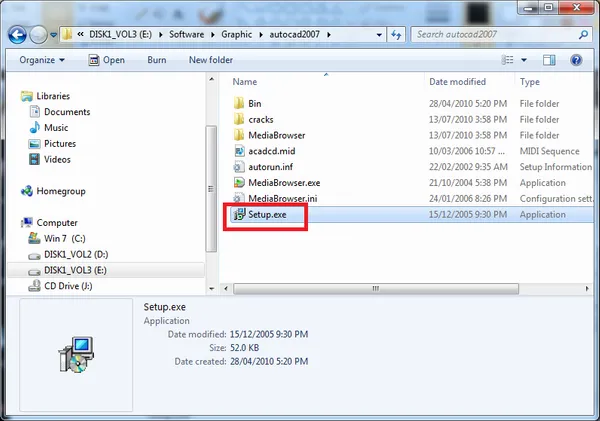Click the file list horizontal scrollbar thumb
This screenshot has height=421, width=600.
(x=376, y=289)
